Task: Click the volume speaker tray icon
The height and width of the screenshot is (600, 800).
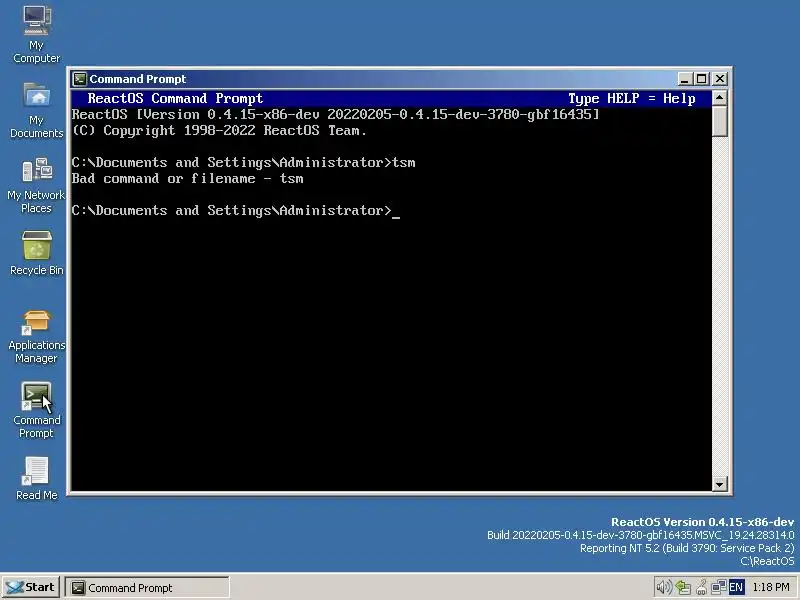Action: point(663,587)
